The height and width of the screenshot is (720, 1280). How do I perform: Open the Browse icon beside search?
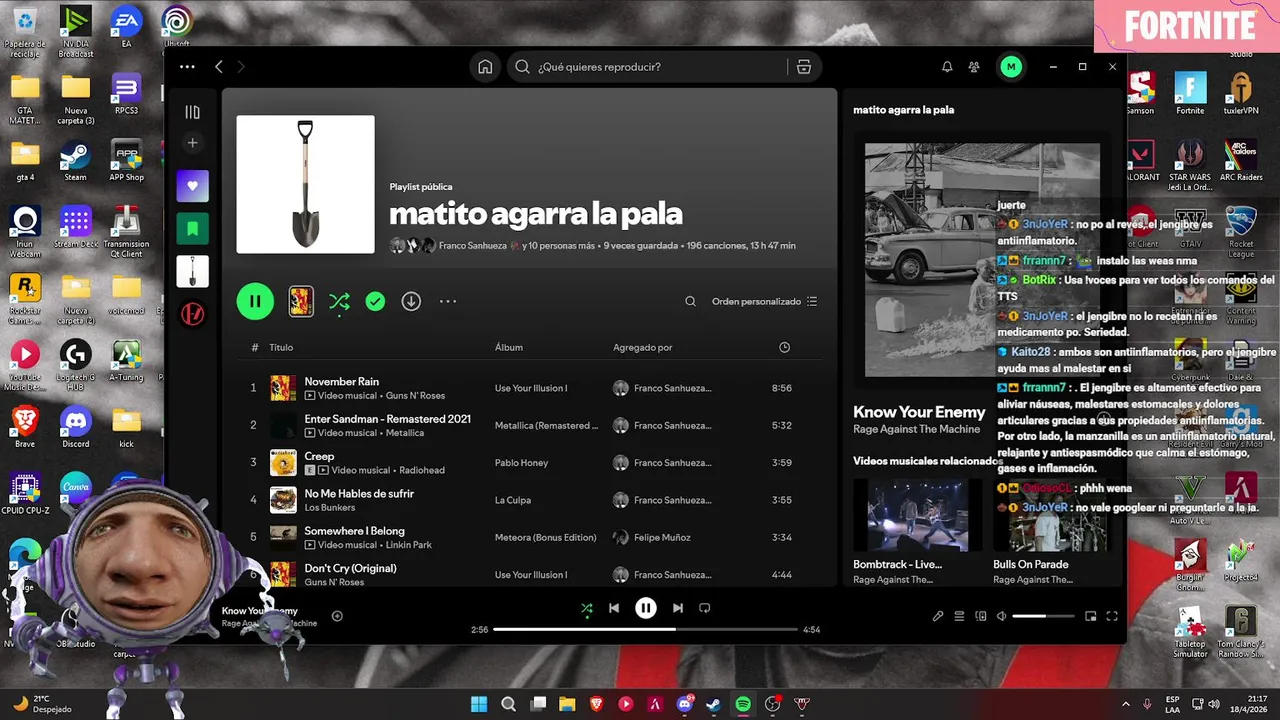804,67
